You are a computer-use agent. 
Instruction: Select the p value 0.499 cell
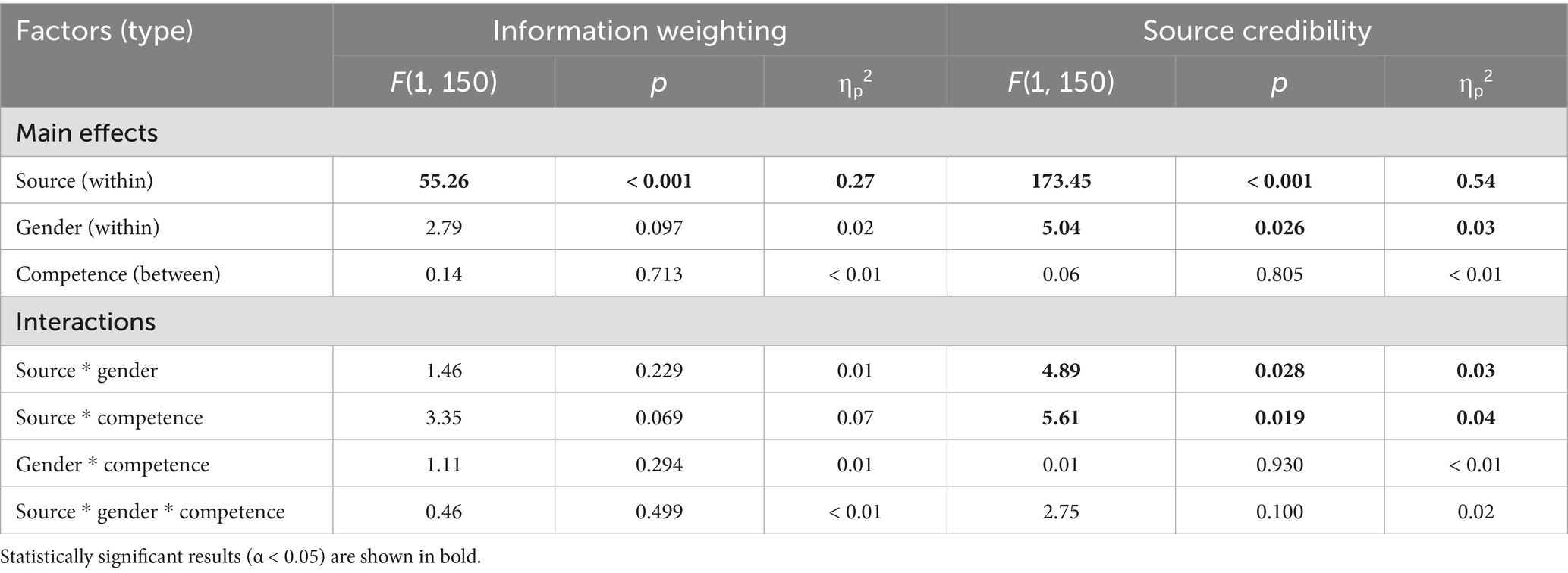(x=659, y=512)
